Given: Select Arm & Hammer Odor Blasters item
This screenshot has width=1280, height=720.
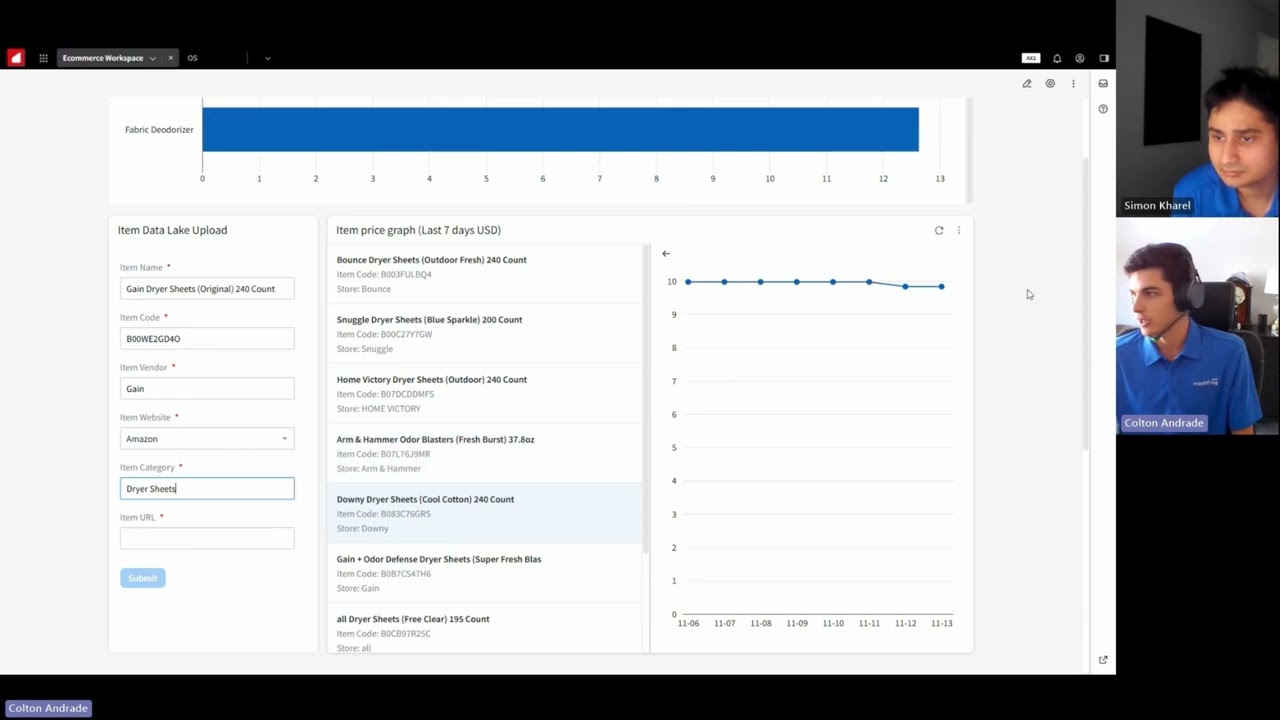Looking at the screenshot, I should 484,454.
